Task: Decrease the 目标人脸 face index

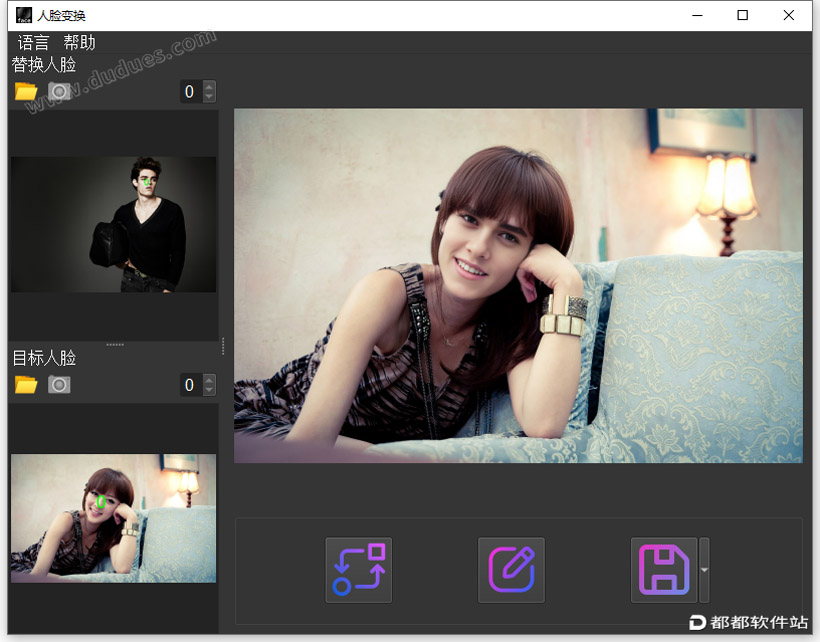Action: click(x=209, y=390)
